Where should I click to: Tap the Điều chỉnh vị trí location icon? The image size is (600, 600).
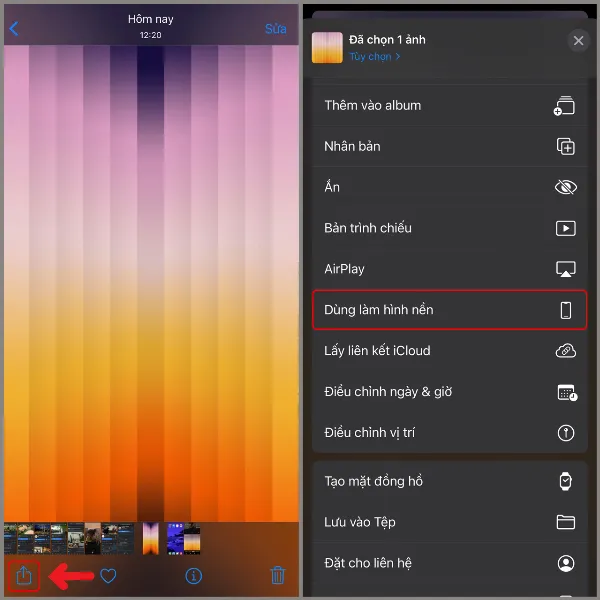pyautogui.click(x=565, y=433)
